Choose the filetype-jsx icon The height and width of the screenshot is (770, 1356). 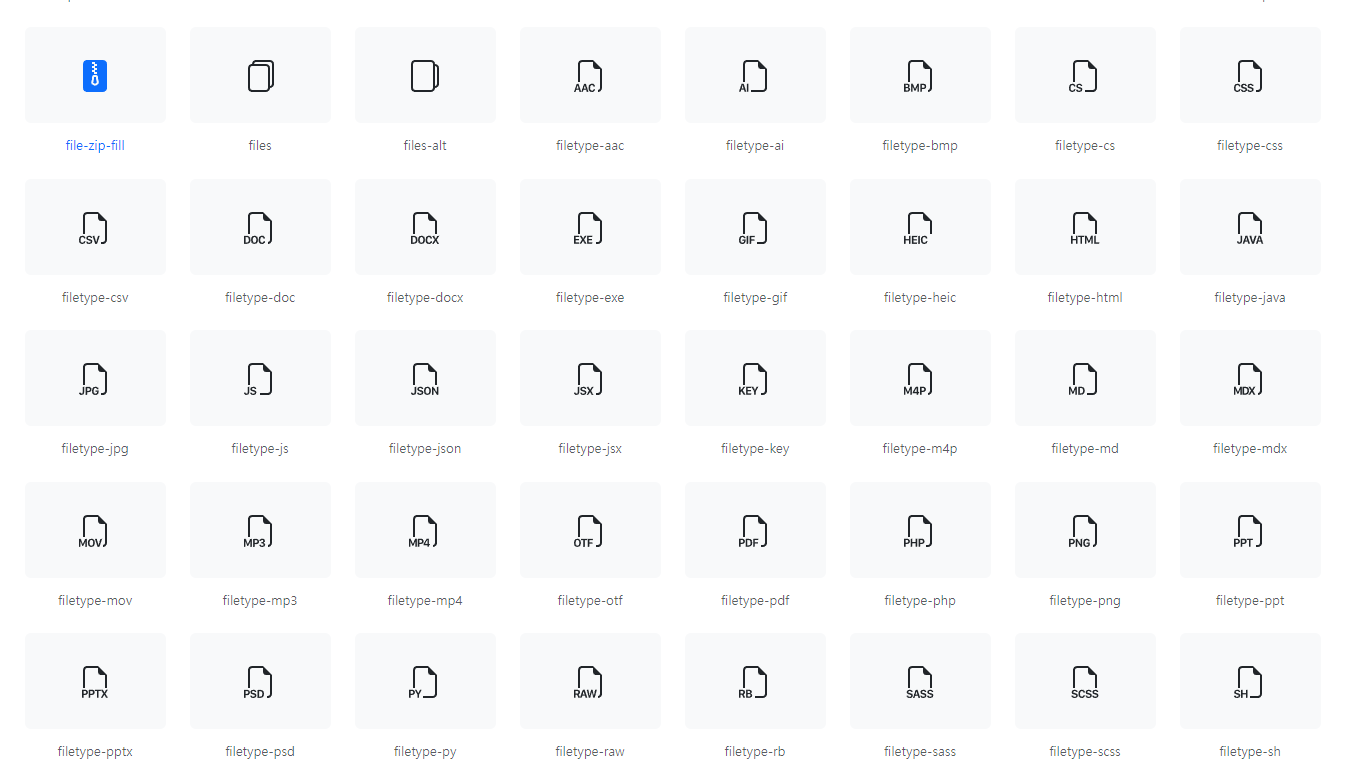tap(590, 379)
